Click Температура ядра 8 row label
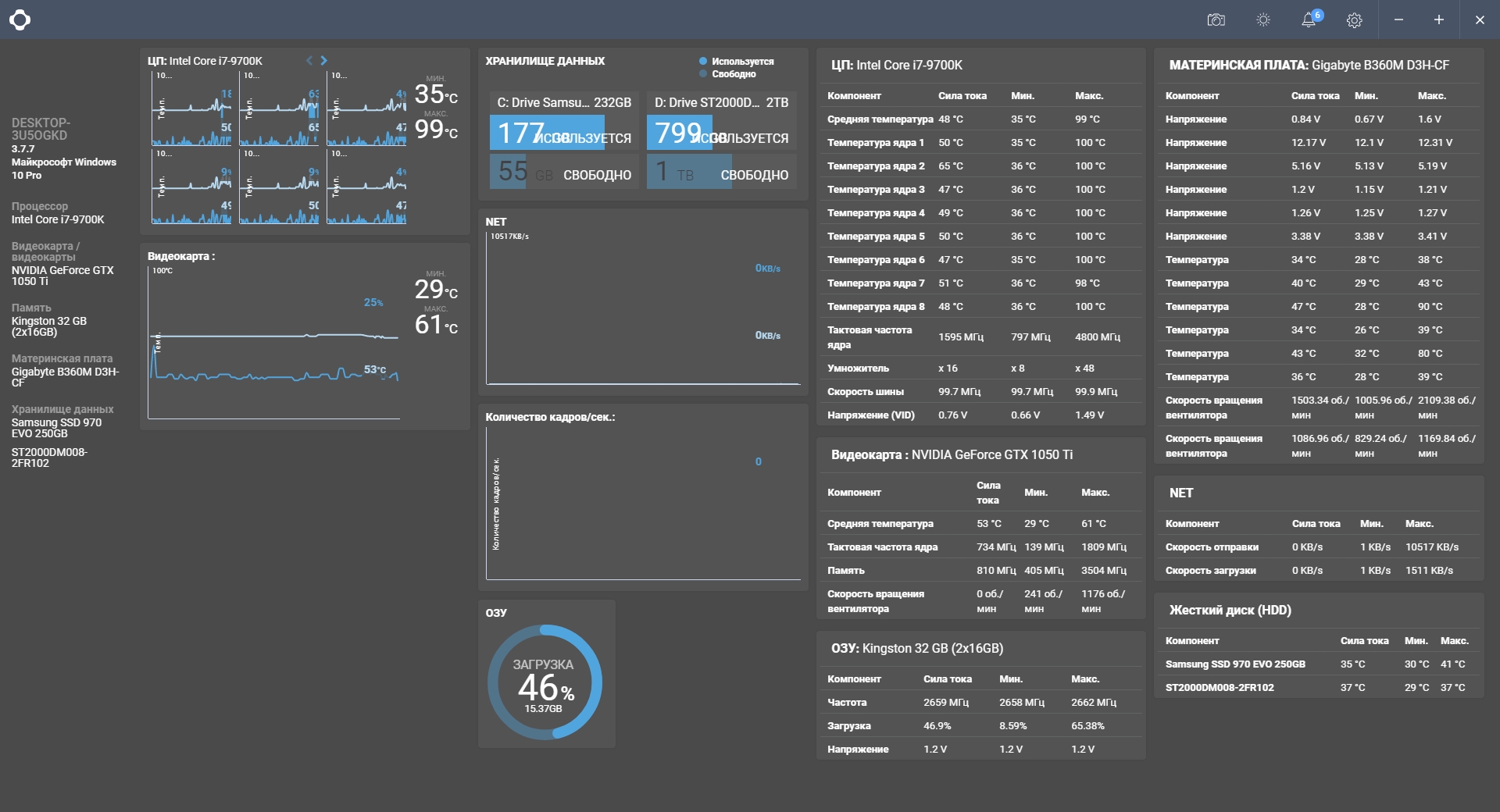Image resolution: width=1500 pixels, height=812 pixels. click(876, 307)
